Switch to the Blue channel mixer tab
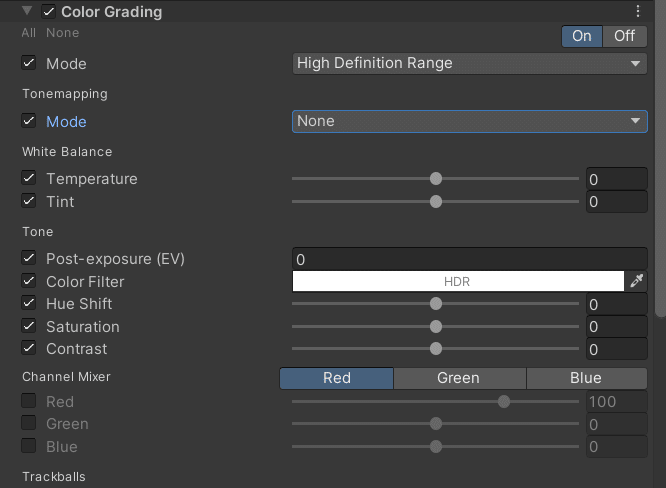 click(586, 378)
